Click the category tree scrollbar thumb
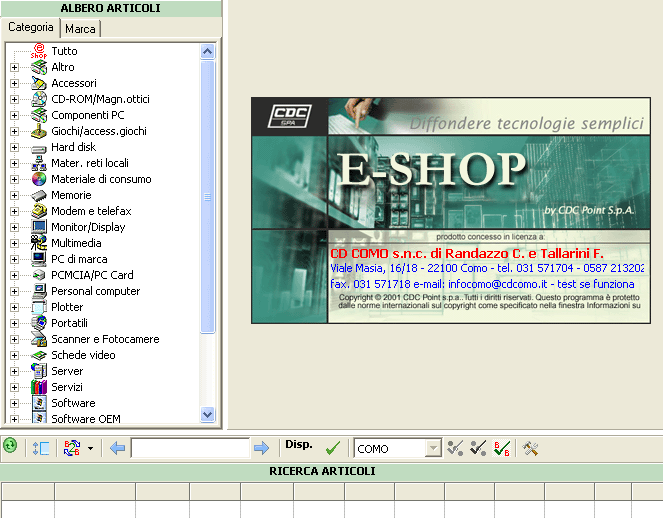The height and width of the screenshot is (518, 663). [208, 197]
